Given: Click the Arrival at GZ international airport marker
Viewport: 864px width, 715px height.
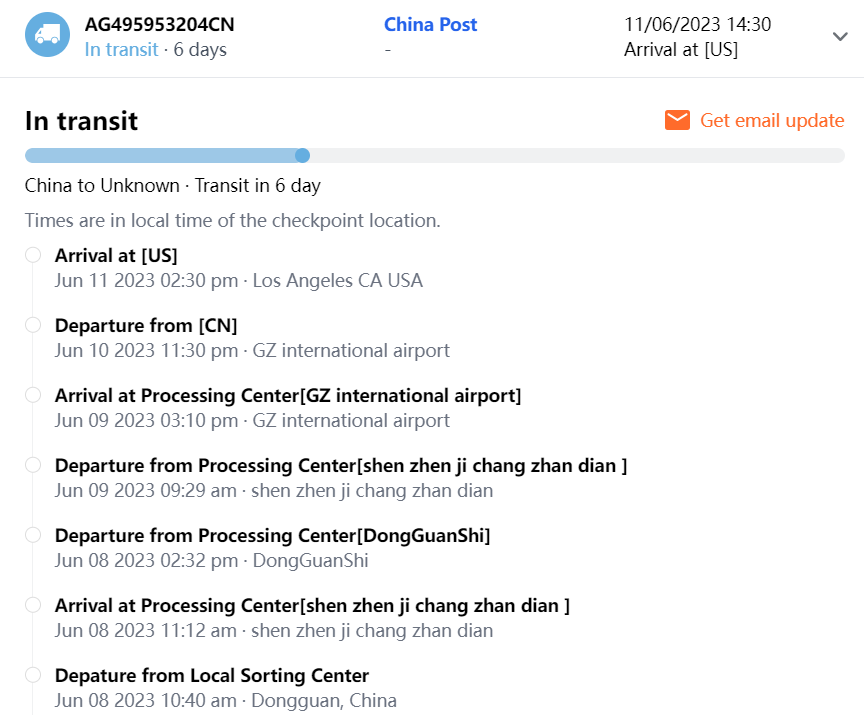Looking at the screenshot, I should (x=33, y=395).
